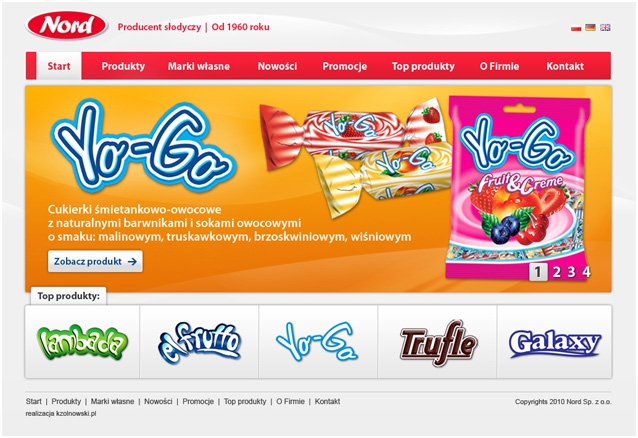Image resolution: width=638 pixels, height=438 pixels.
Task: Go to banner slide 2
Action: (x=556, y=272)
